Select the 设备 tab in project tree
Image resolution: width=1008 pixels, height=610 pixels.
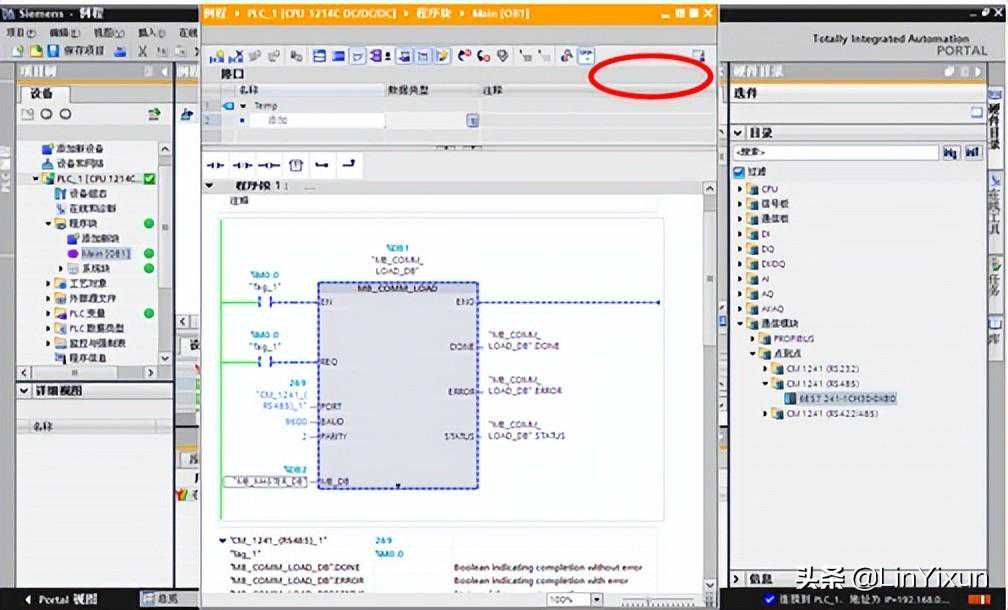42,93
